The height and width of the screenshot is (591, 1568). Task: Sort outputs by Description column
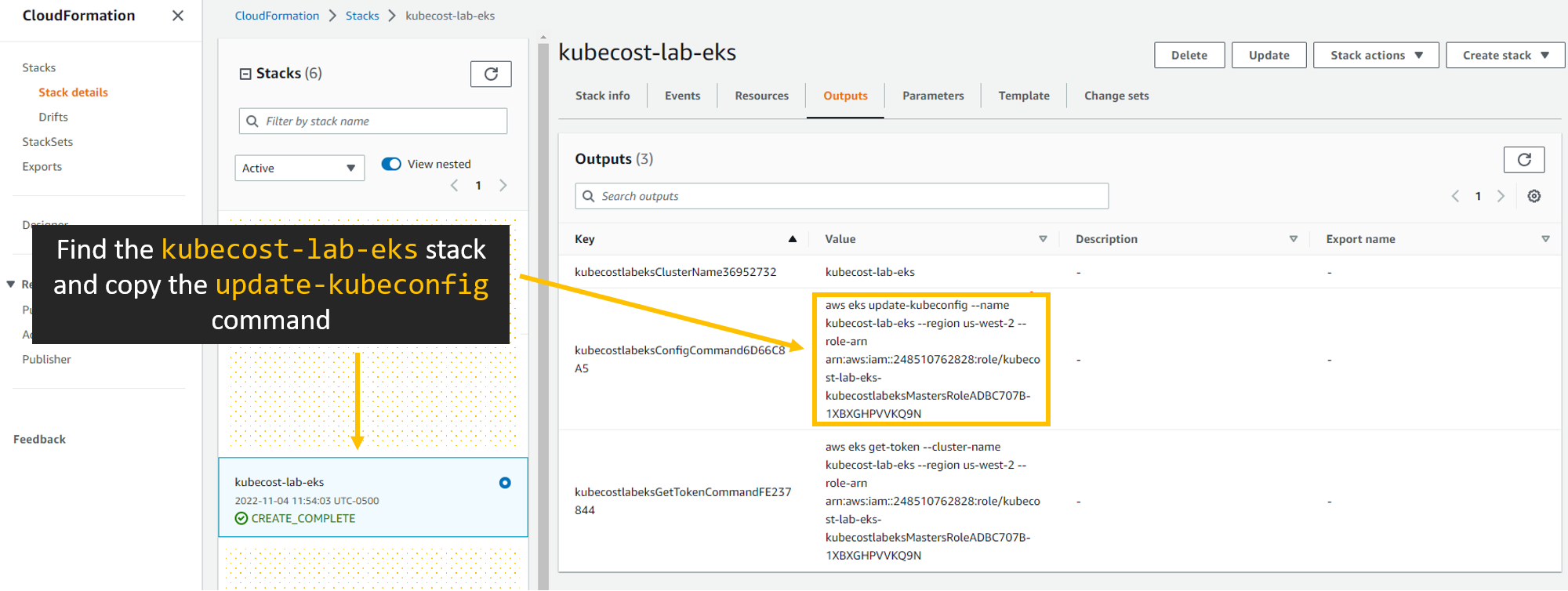click(x=1294, y=239)
